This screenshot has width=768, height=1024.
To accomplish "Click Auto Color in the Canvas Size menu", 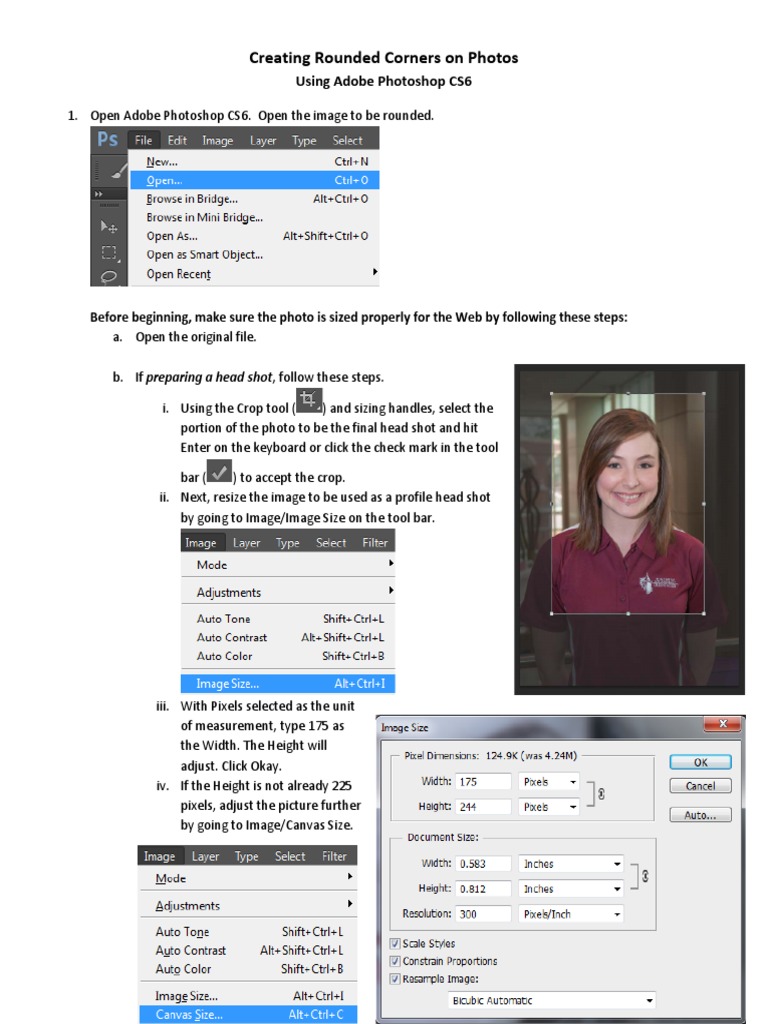I will 248,969.
